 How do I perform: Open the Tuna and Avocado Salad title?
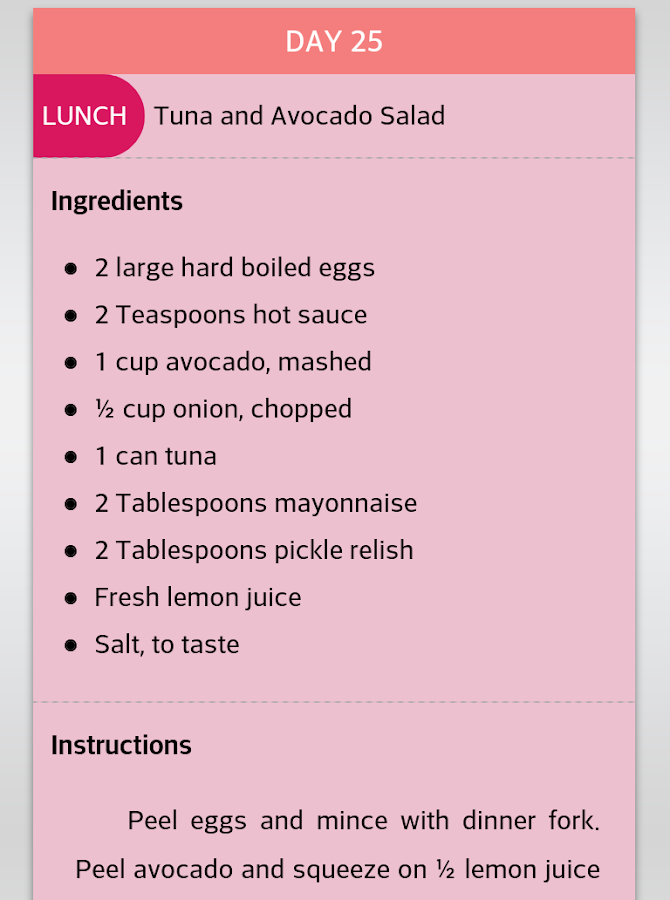pos(299,116)
